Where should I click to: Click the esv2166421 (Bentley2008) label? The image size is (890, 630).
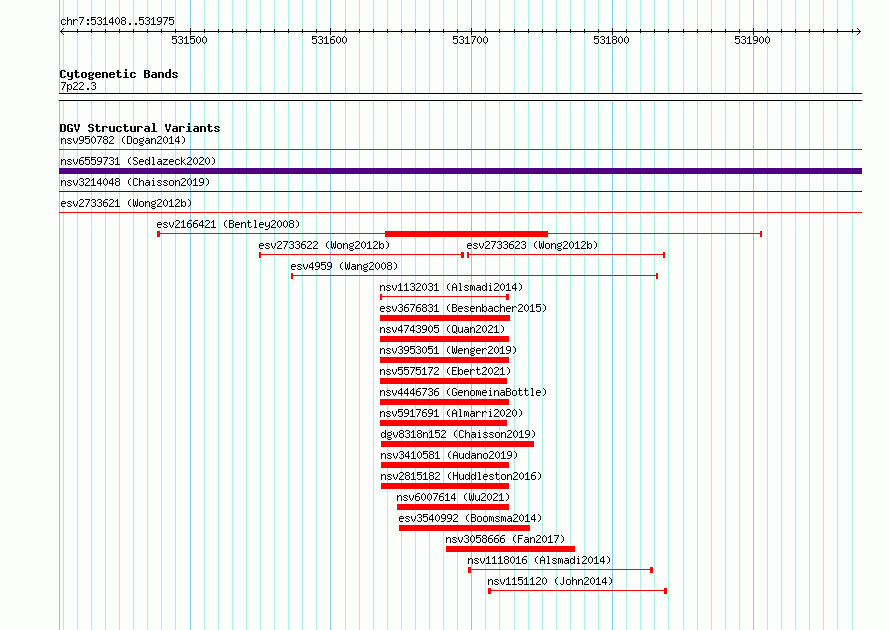click(x=228, y=224)
